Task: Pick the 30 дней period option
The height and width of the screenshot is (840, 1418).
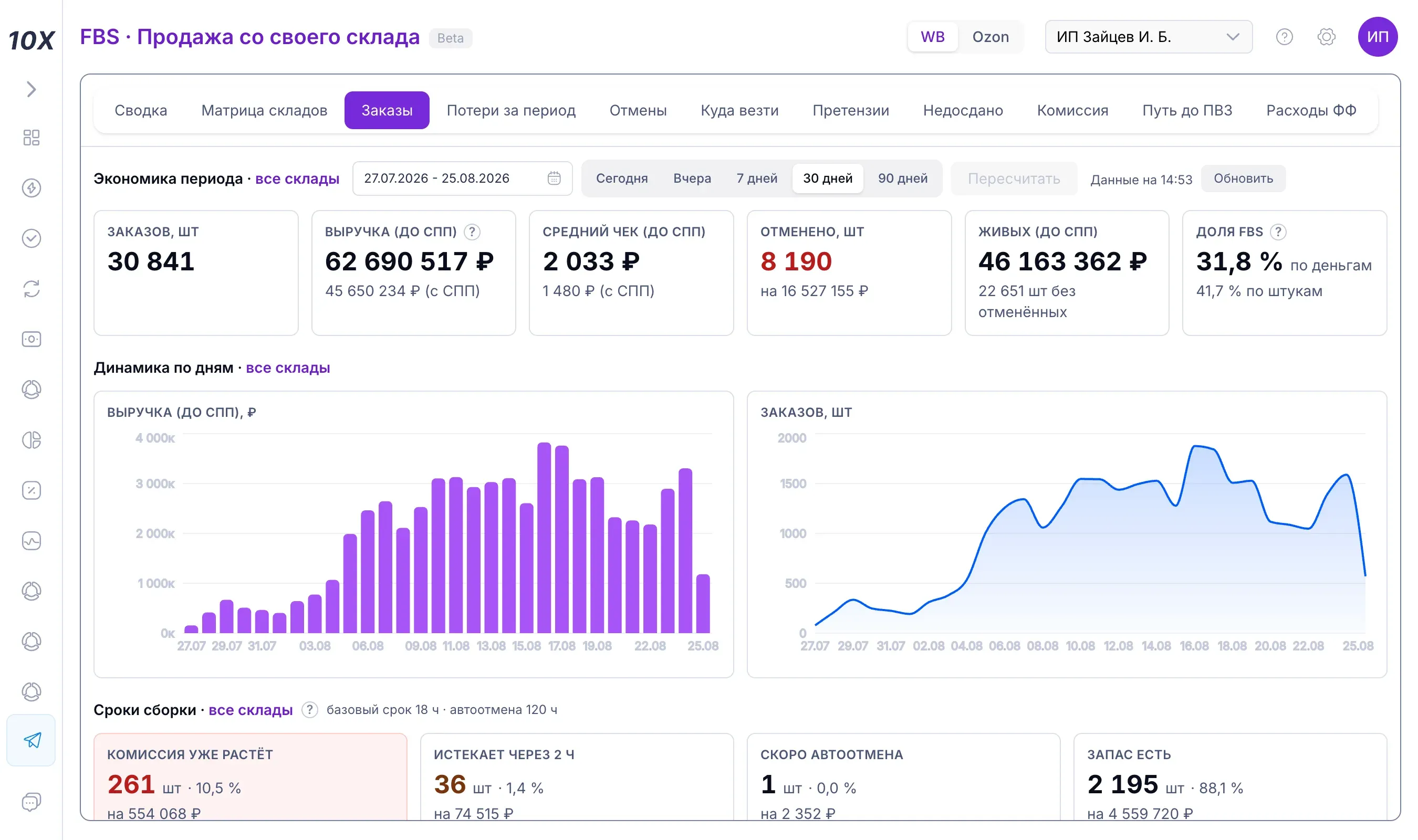Action: (x=827, y=178)
